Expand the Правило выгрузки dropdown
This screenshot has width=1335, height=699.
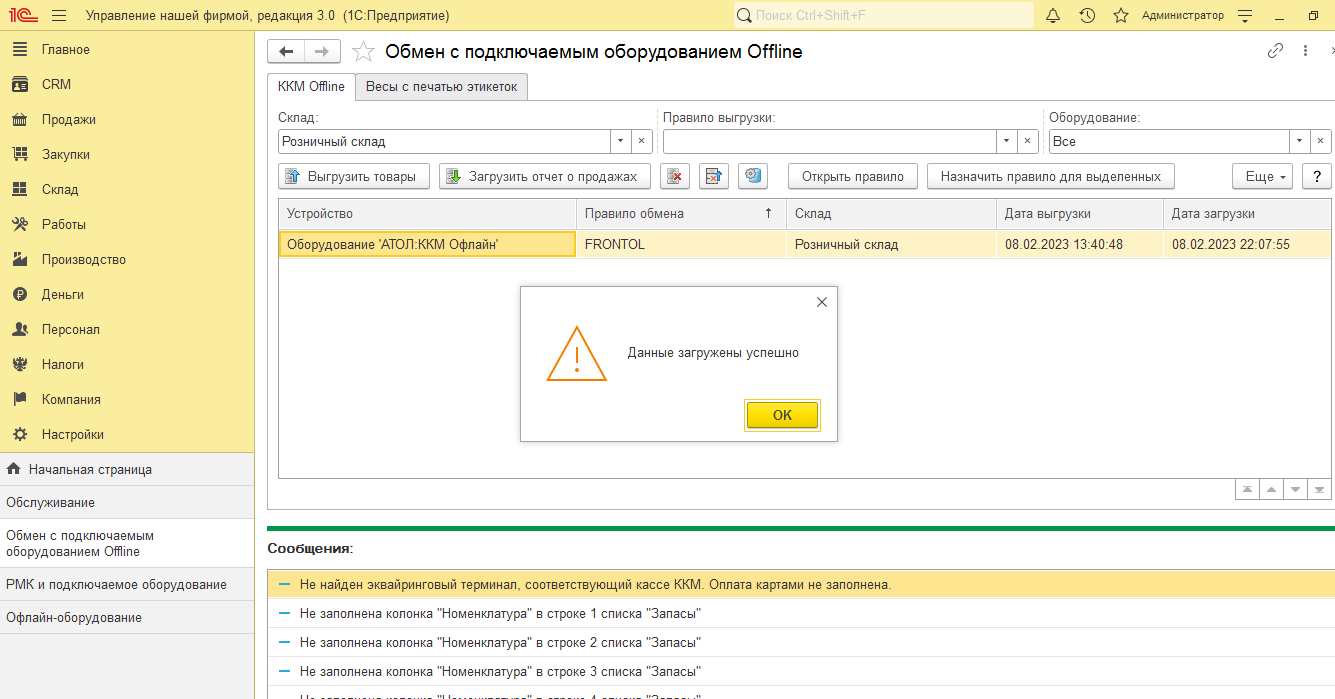click(x=1006, y=142)
